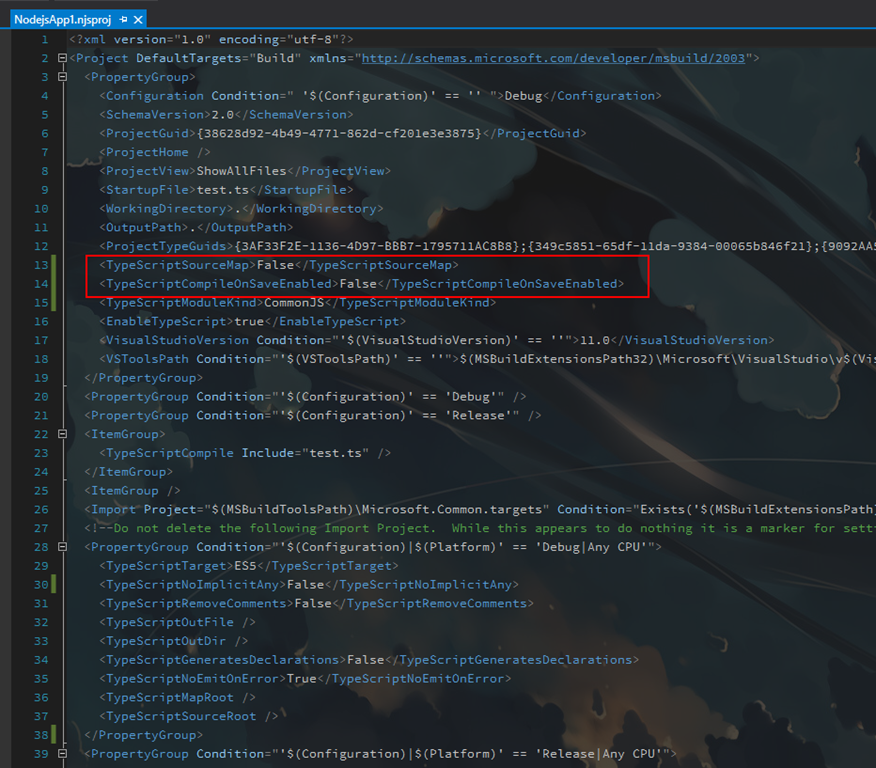The height and width of the screenshot is (768, 876).
Task: Collapse the ItemGroup on line 22
Action: point(63,434)
